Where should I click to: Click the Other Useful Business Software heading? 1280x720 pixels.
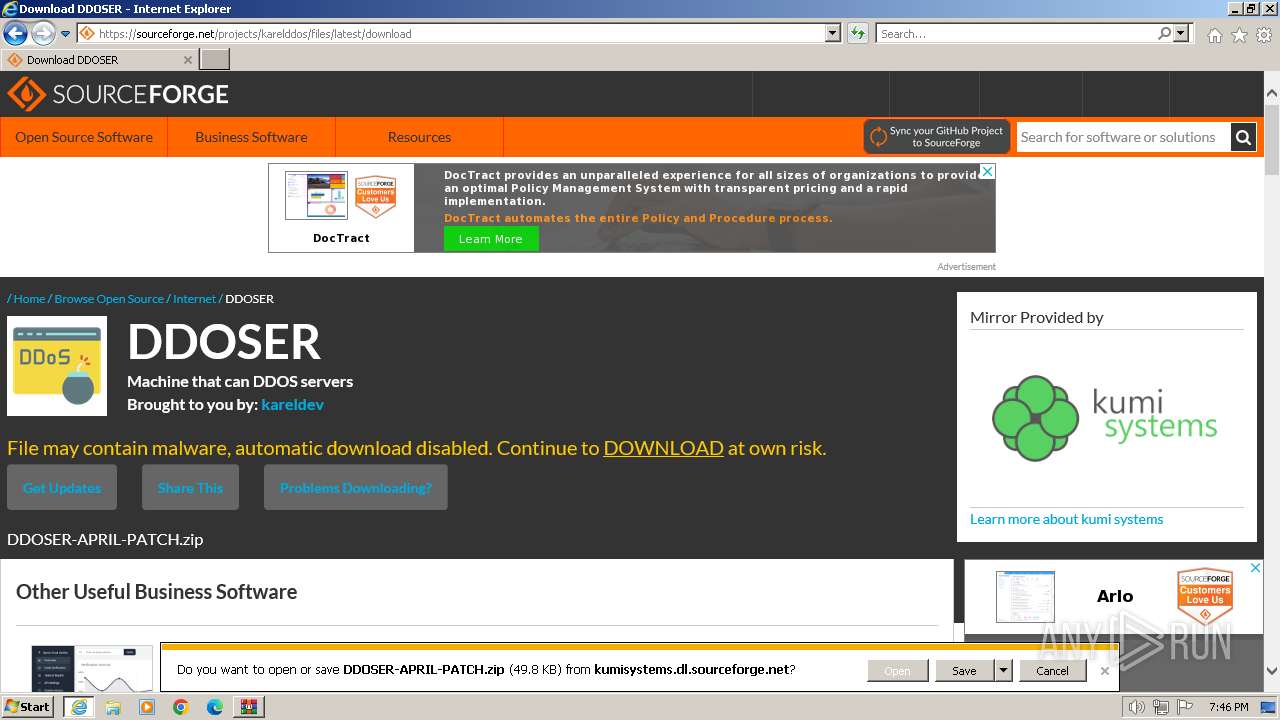pos(156,591)
